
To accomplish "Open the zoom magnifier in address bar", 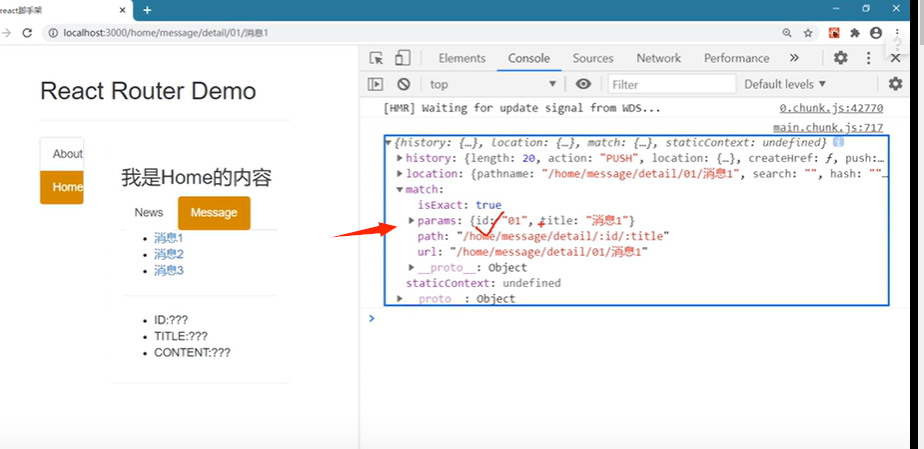I will (x=787, y=33).
